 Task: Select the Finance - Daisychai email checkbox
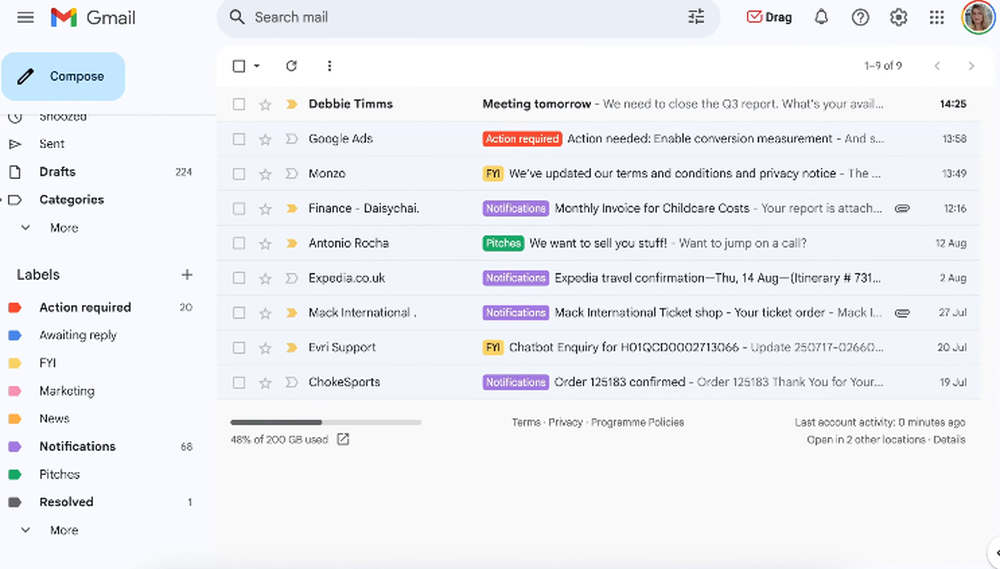(x=239, y=209)
